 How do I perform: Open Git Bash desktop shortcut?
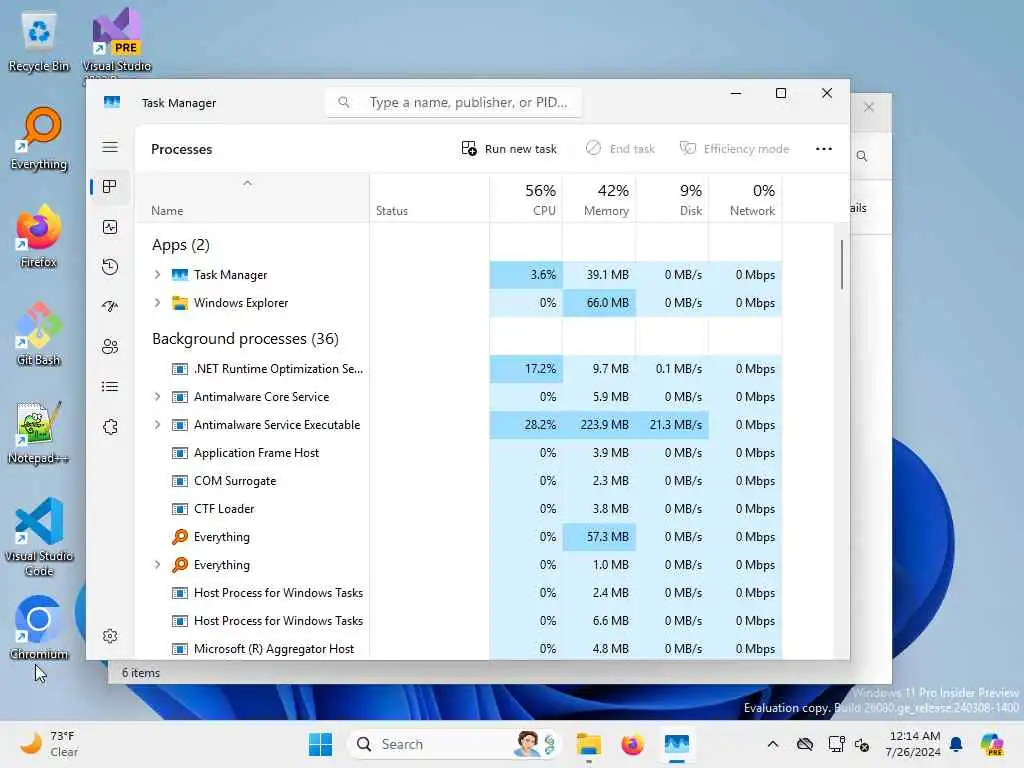coord(39,334)
